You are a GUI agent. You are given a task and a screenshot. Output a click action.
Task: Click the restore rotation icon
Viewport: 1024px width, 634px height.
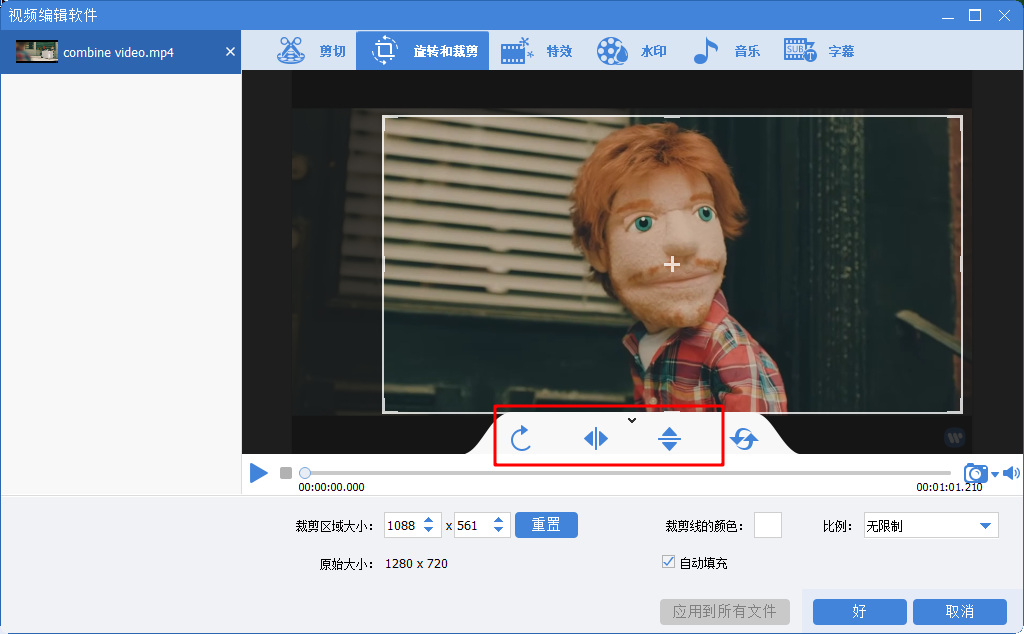744,439
